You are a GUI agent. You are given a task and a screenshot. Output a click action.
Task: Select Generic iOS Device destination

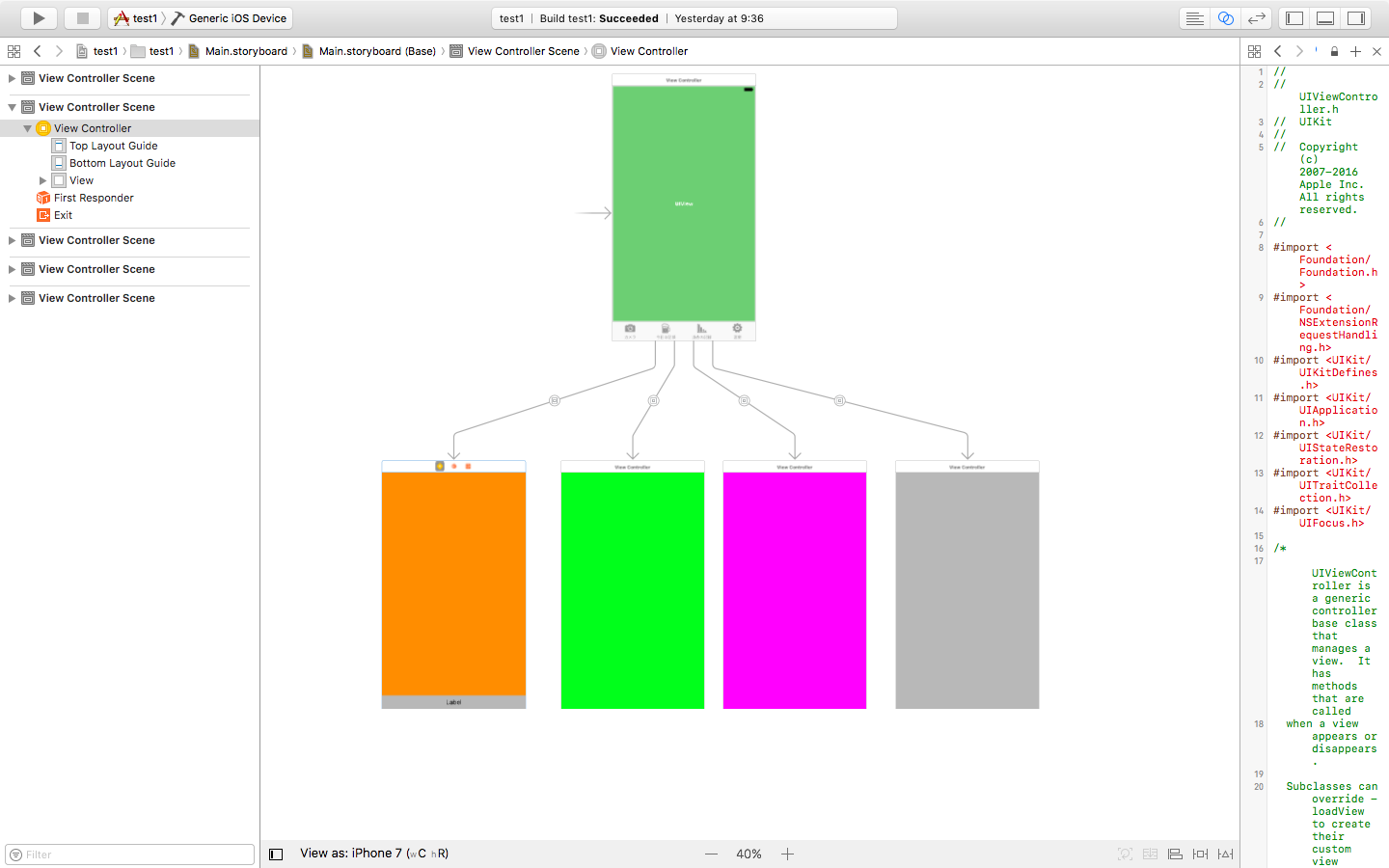coord(236,18)
